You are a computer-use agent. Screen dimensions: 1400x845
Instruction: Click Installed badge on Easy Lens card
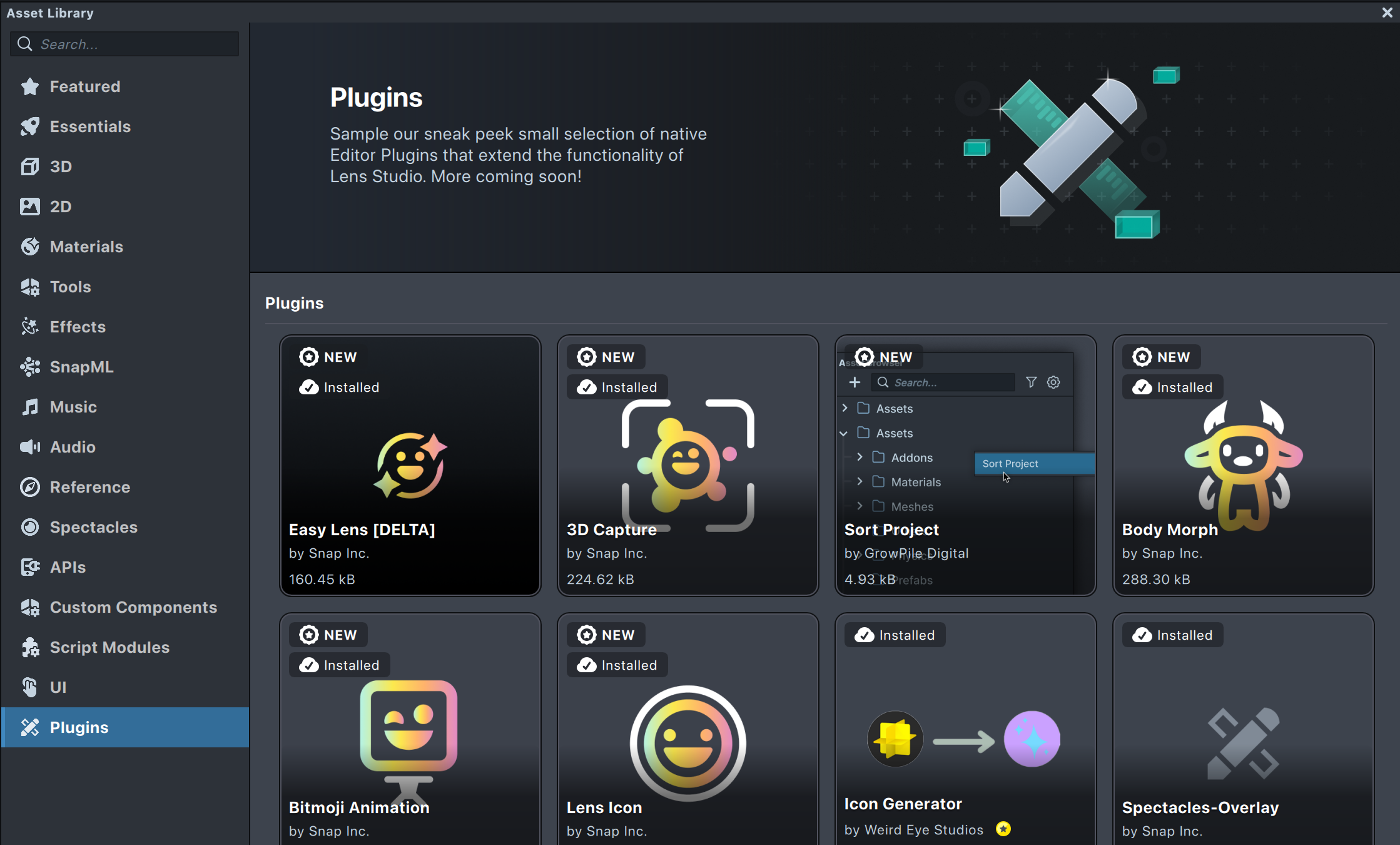340,387
